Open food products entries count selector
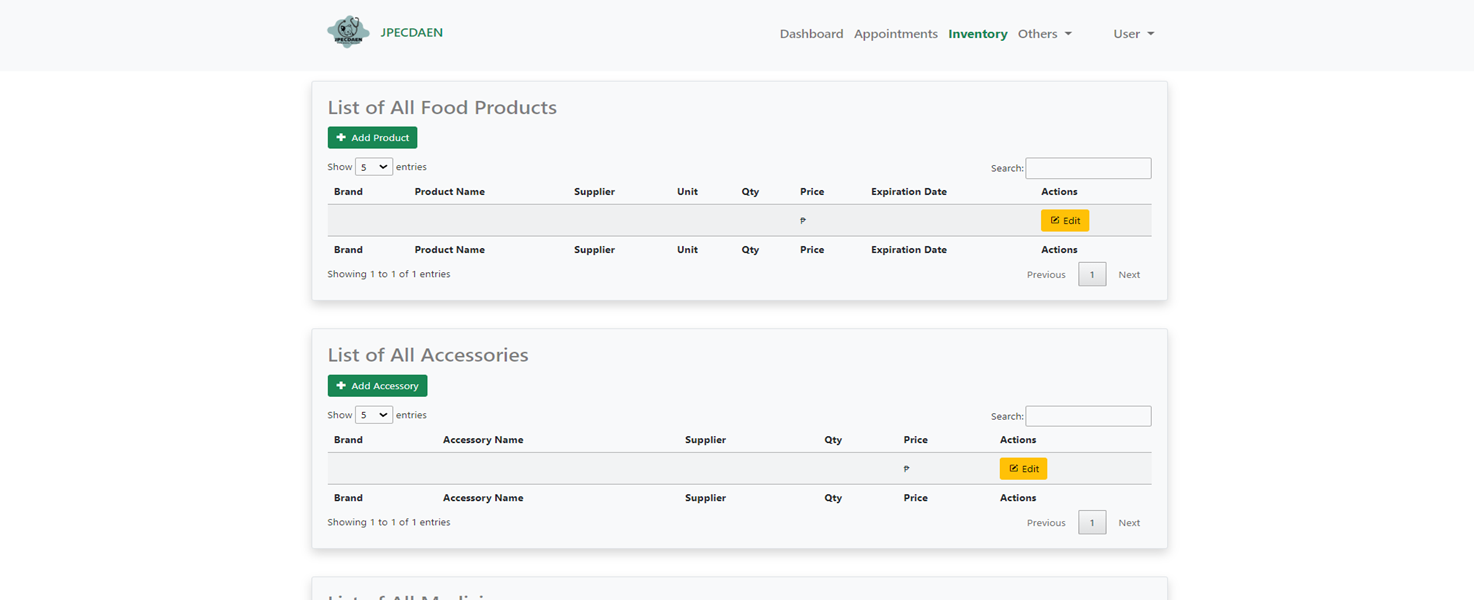The height and width of the screenshot is (600, 1474). (374, 167)
